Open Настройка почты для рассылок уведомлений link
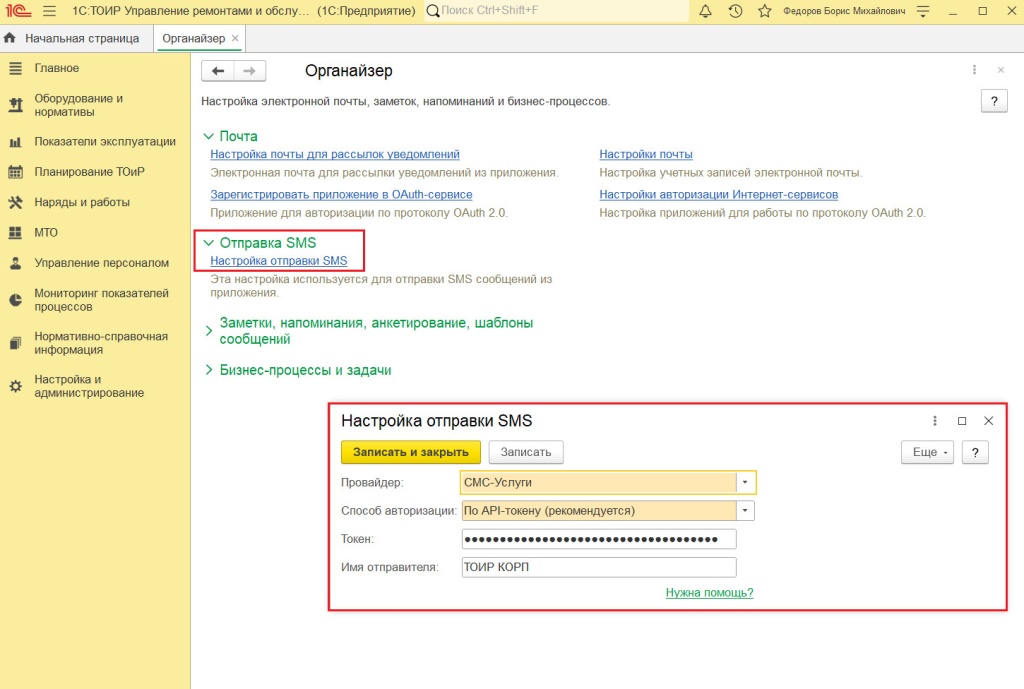 point(335,154)
